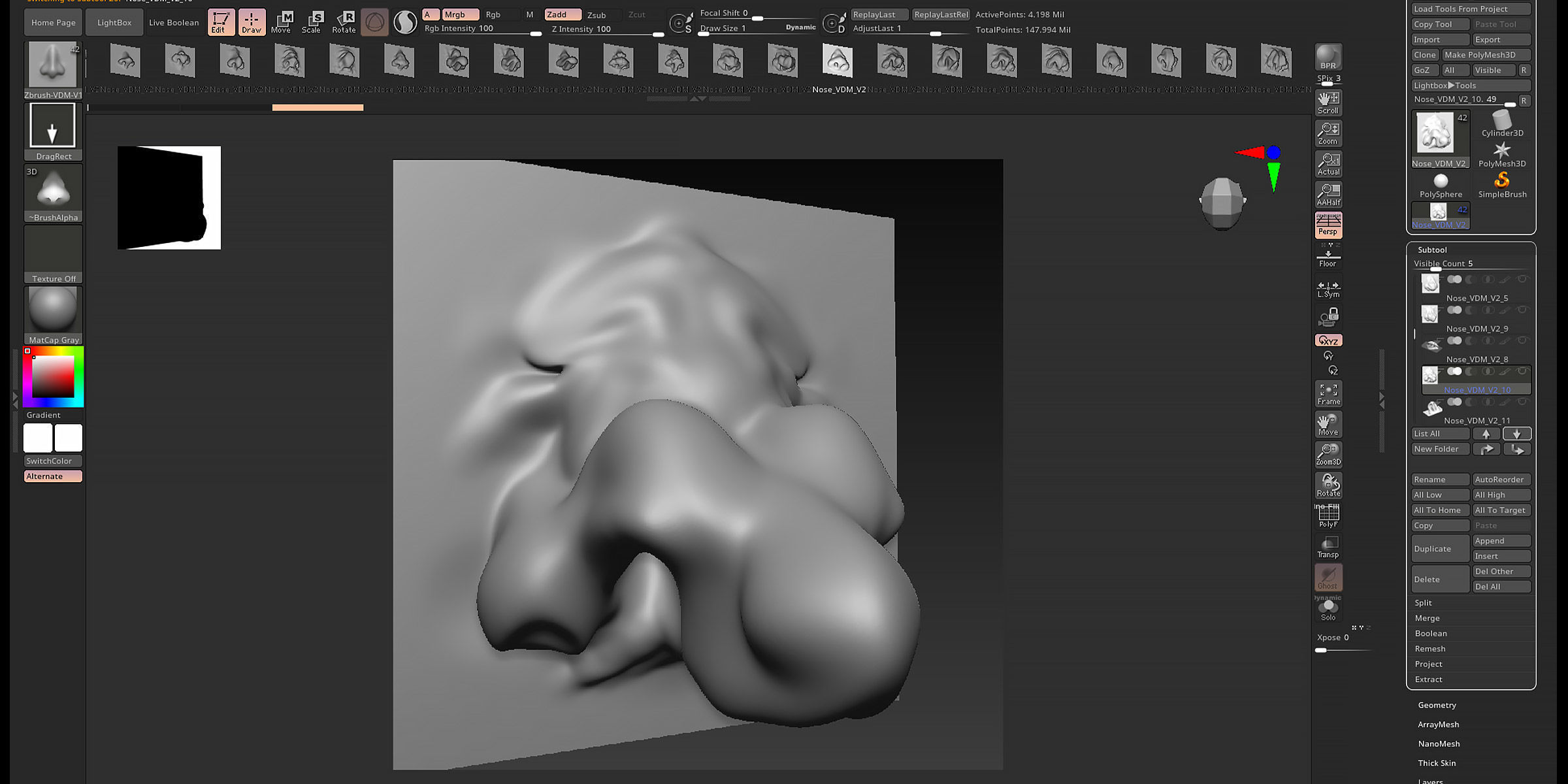This screenshot has height=784, width=1568.
Task: Open the DragRect stroke picker
Action: tap(53, 131)
